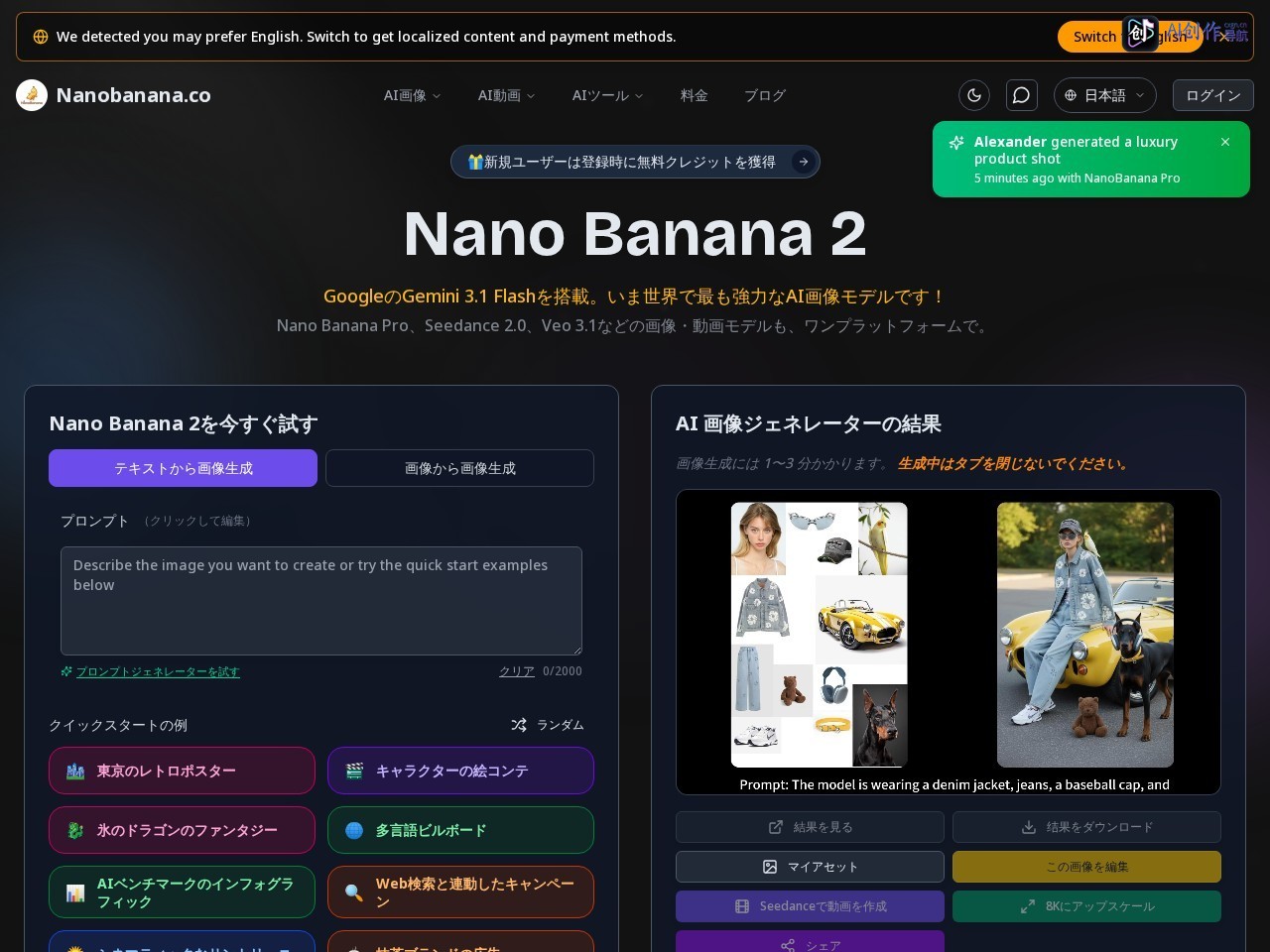Select the テキストから画像生成 tab
The height and width of the screenshot is (952, 1270).
pos(183,468)
